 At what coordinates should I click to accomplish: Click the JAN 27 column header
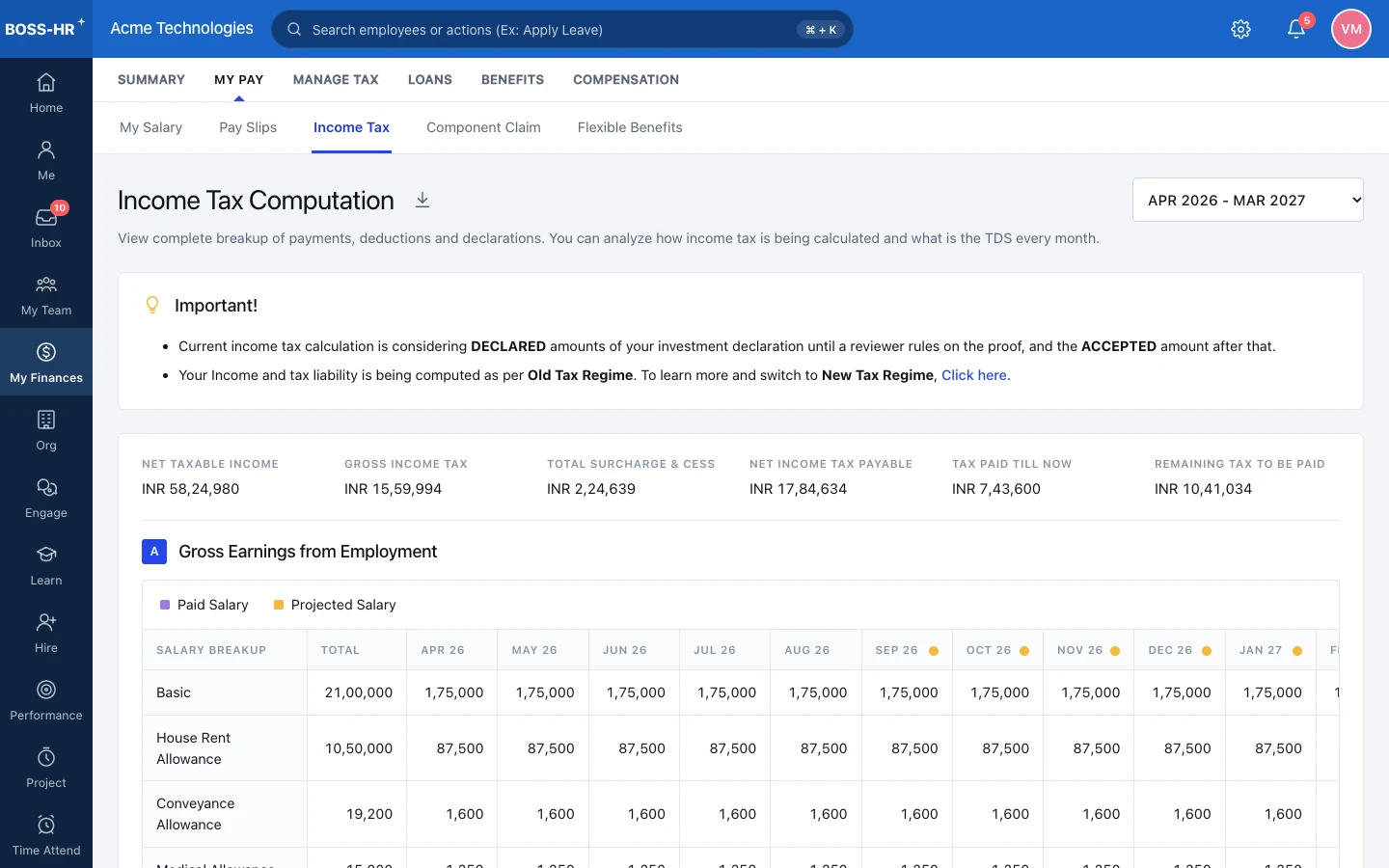point(1270,650)
